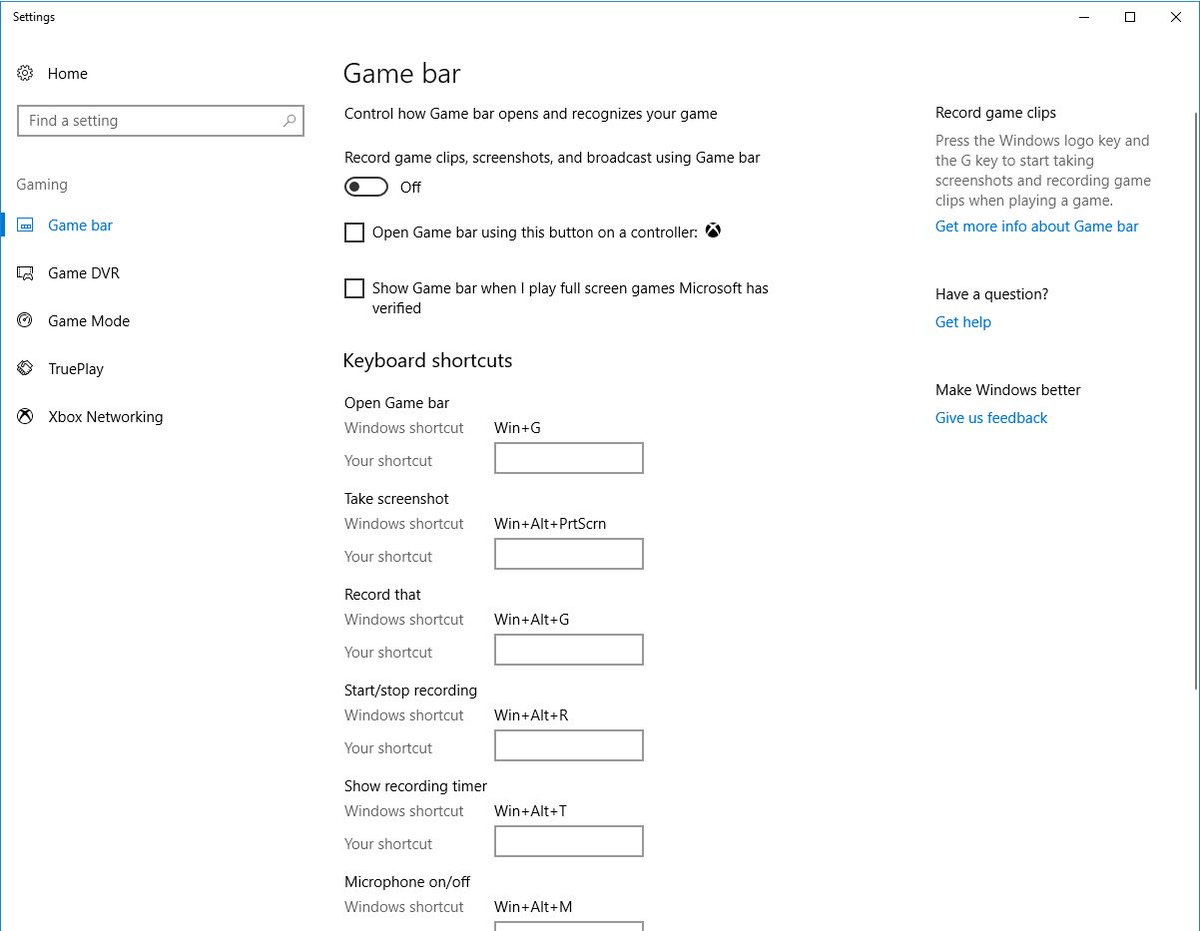Click the Get help link
The width and height of the screenshot is (1200, 931).
(x=963, y=322)
